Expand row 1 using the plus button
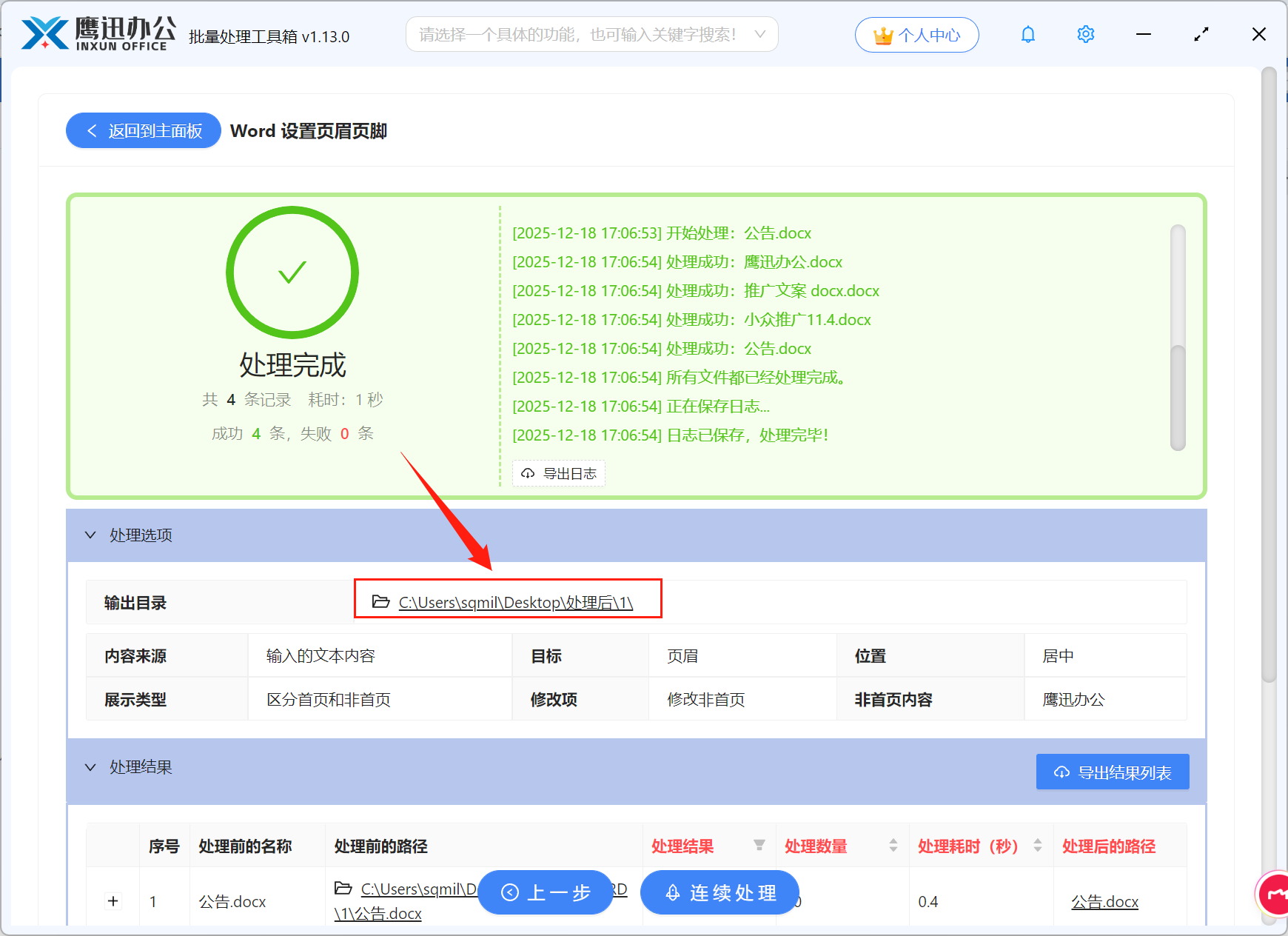Image resolution: width=1288 pixels, height=936 pixels. point(113,901)
